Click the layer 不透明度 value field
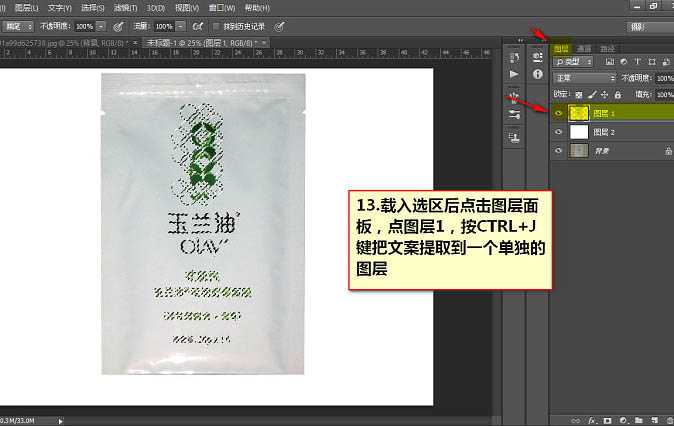This screenshot has height=426, width=674. point(665,77)
